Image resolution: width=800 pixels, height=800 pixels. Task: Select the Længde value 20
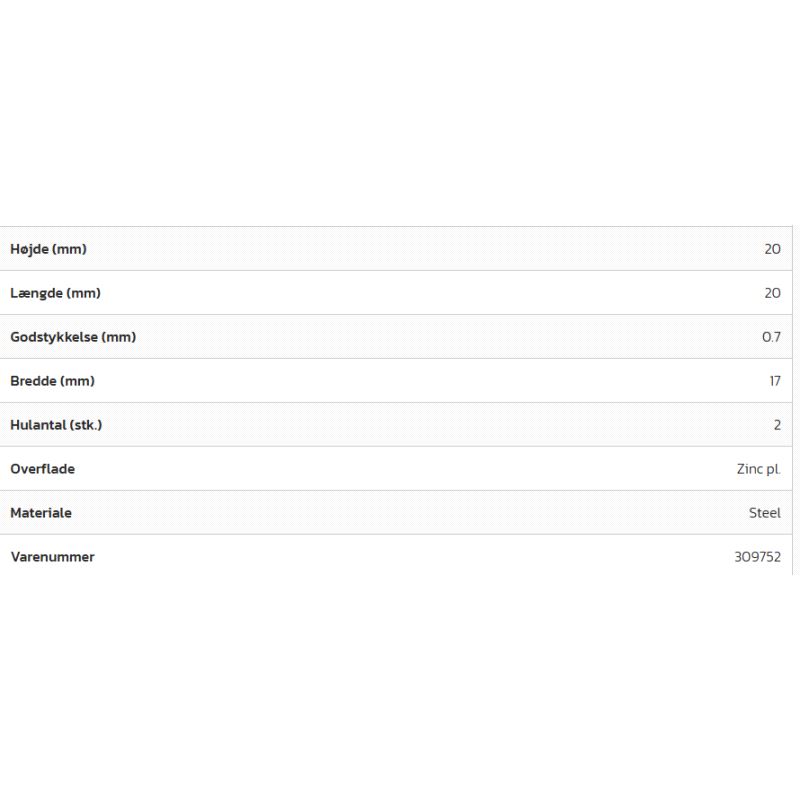point(772,293)
